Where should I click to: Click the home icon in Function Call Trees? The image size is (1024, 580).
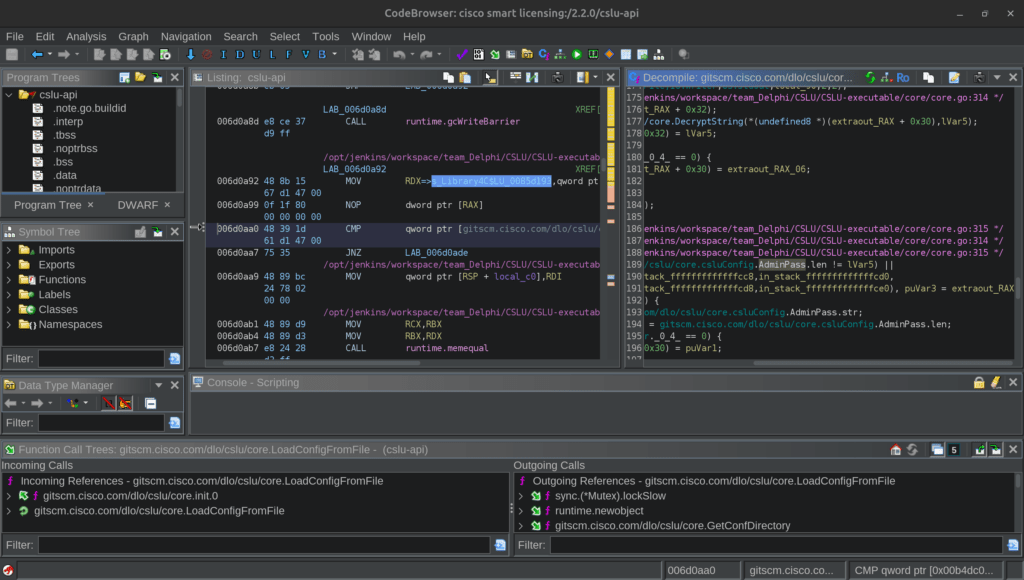pyautogui.click(x=896, y=450)
